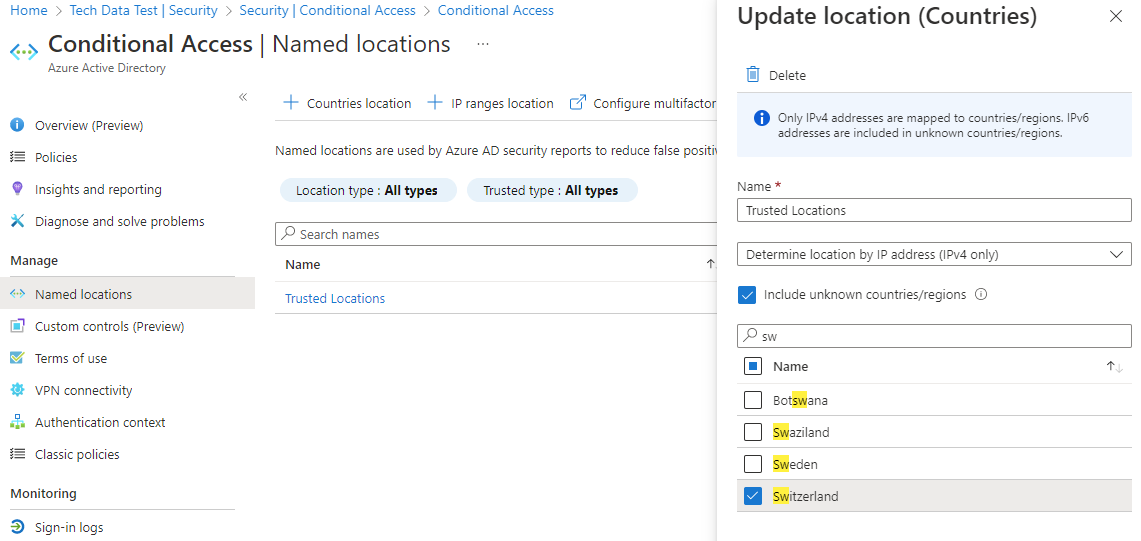Click the plus icon for Countries location
1141x541 pixels.
[290, 103]
